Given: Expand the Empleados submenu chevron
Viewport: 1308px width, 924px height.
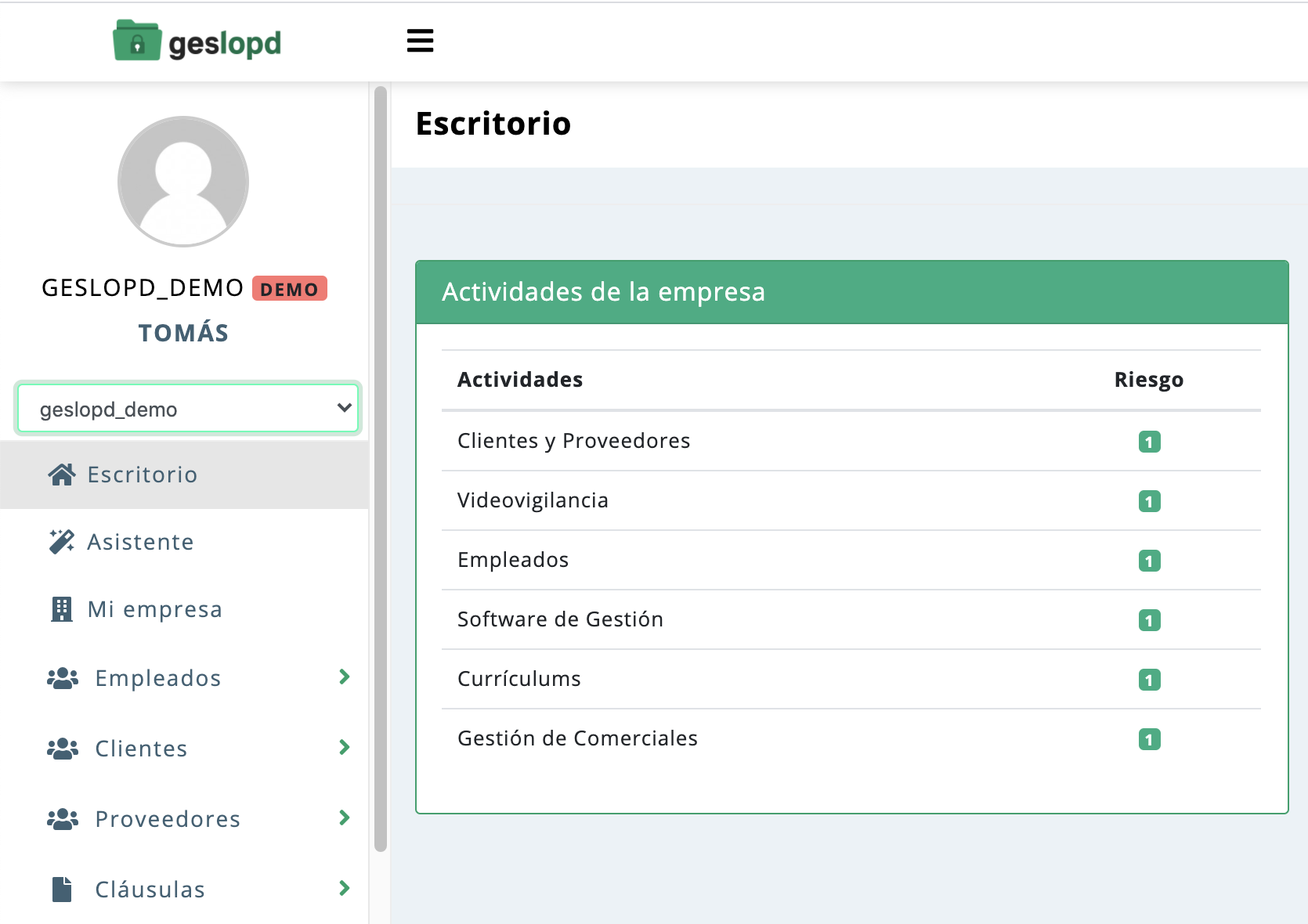Looking at the screenshot, I should 344,677.
